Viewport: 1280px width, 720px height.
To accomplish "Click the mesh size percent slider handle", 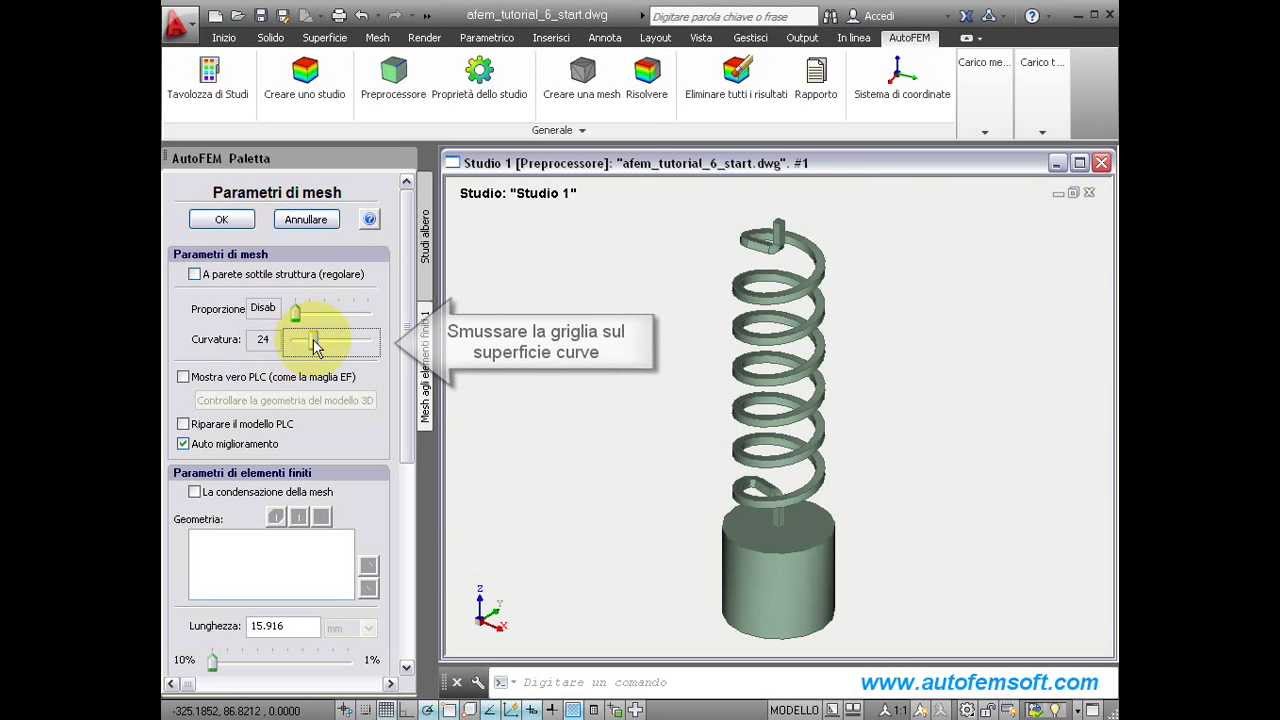I will click(212, 661).
